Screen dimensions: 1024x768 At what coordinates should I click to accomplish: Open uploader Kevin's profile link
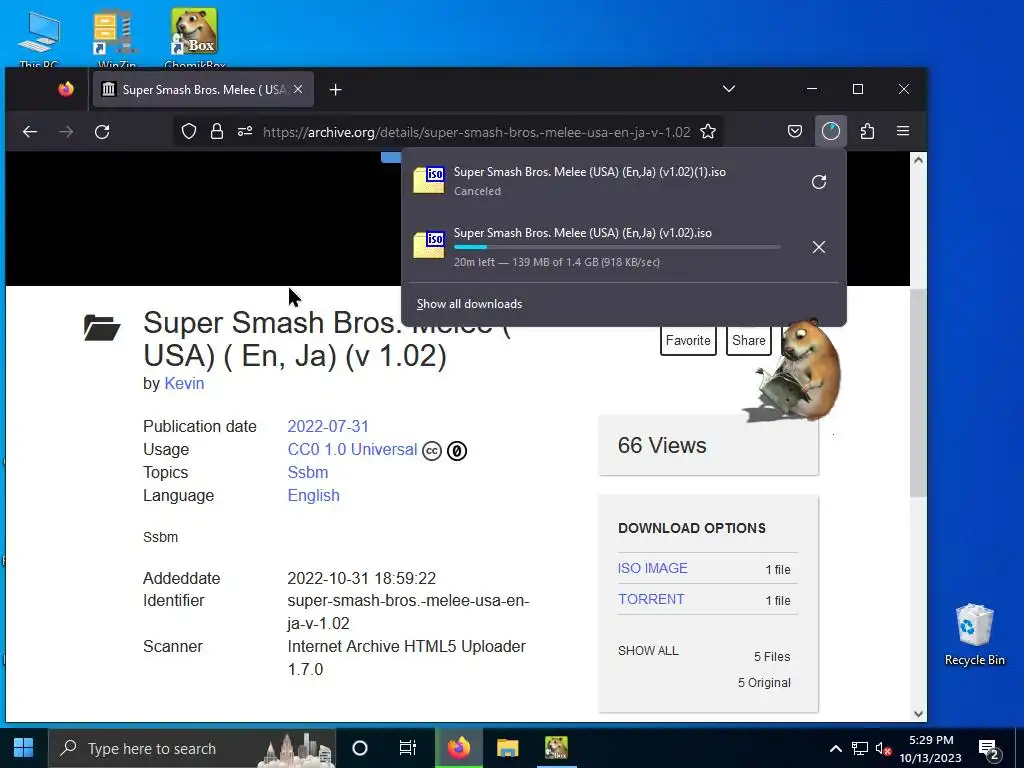184,383
